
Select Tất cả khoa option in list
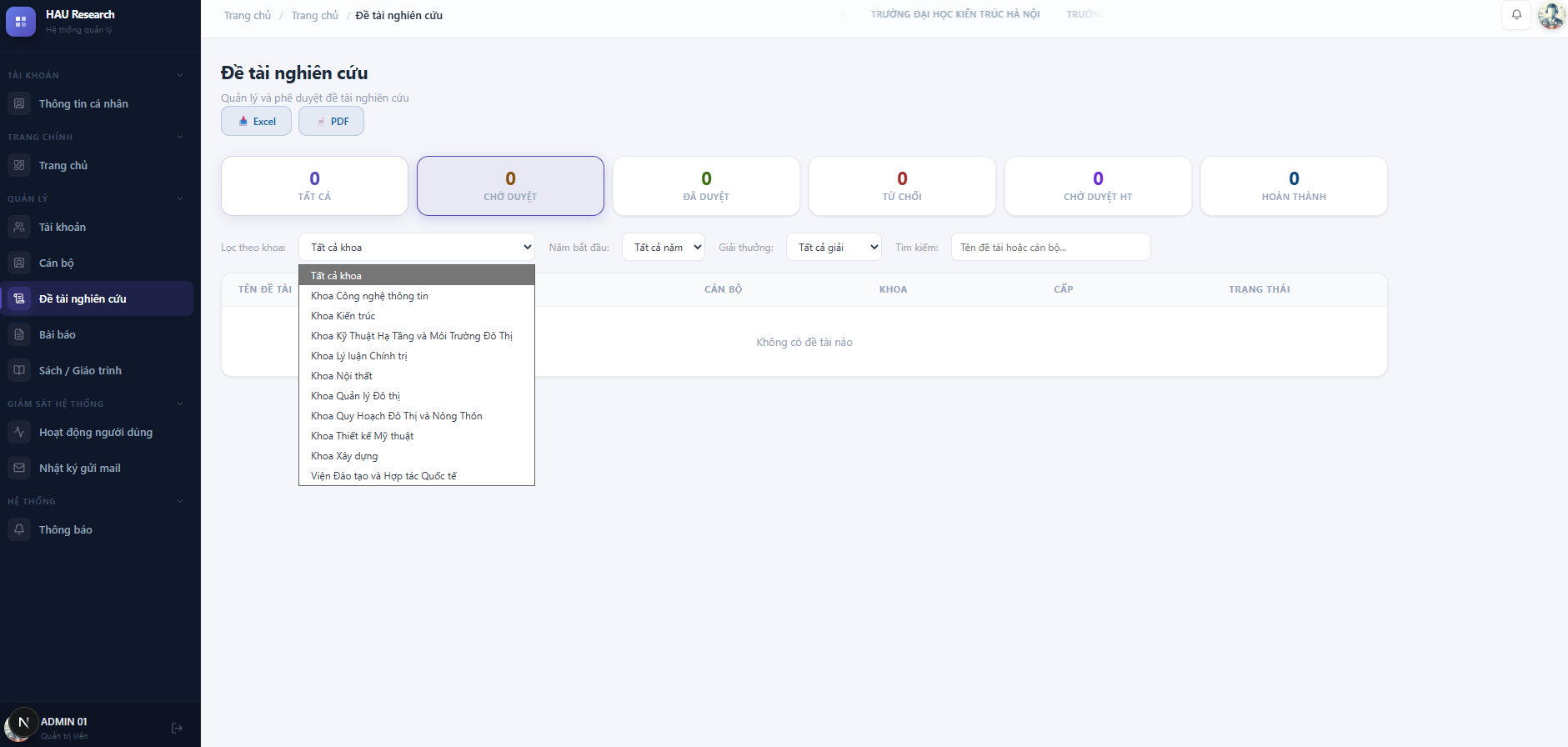(417, 275)
